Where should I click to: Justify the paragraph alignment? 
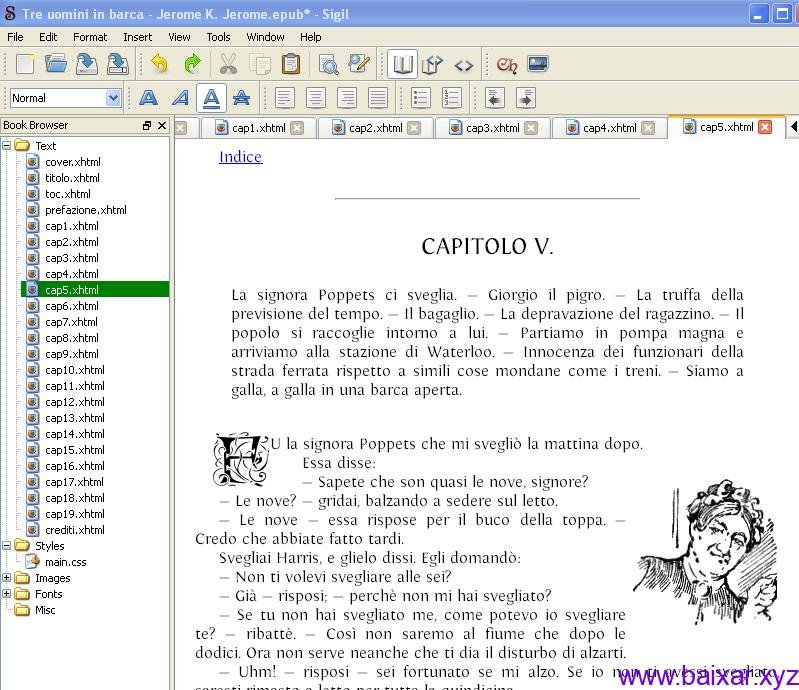[x=378, y=97]
